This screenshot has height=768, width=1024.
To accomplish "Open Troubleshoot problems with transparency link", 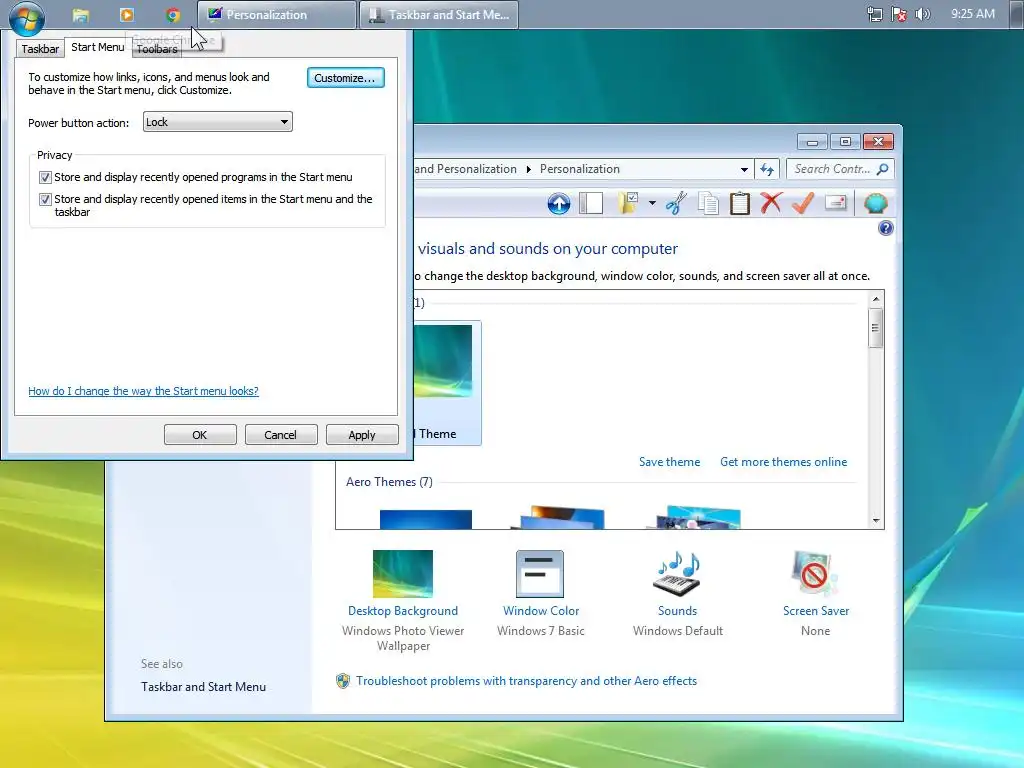I will click(x=526, y=681).
